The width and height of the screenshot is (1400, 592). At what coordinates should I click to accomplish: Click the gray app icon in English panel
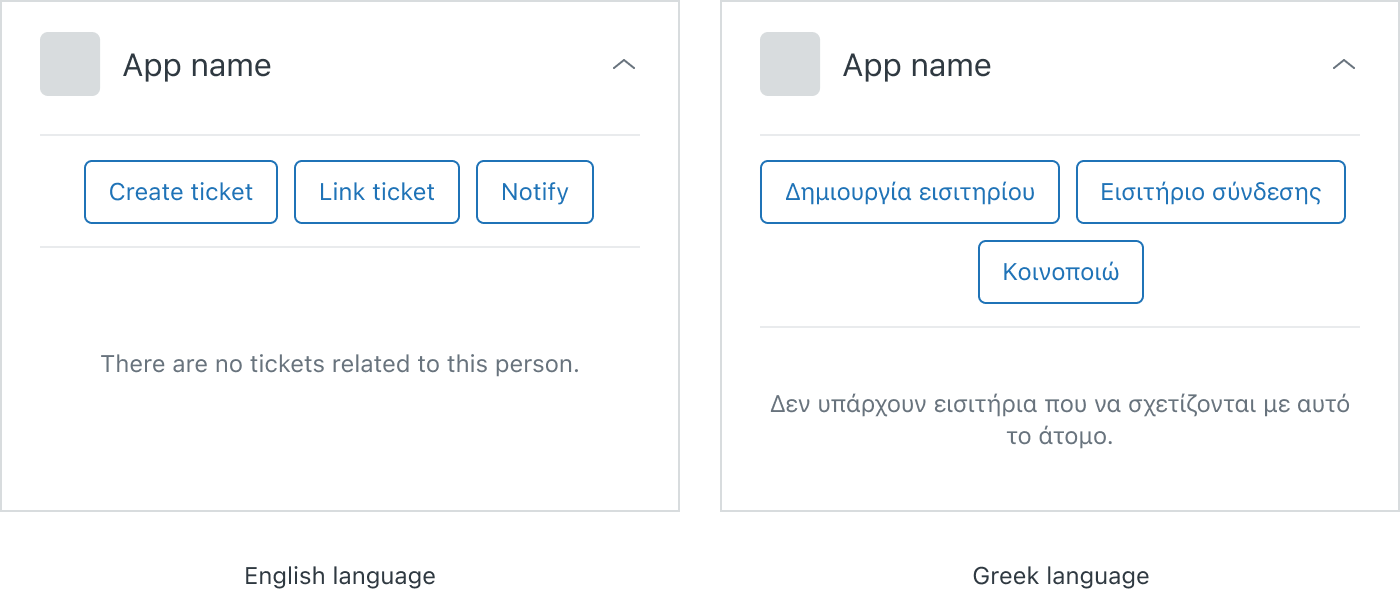70,64
